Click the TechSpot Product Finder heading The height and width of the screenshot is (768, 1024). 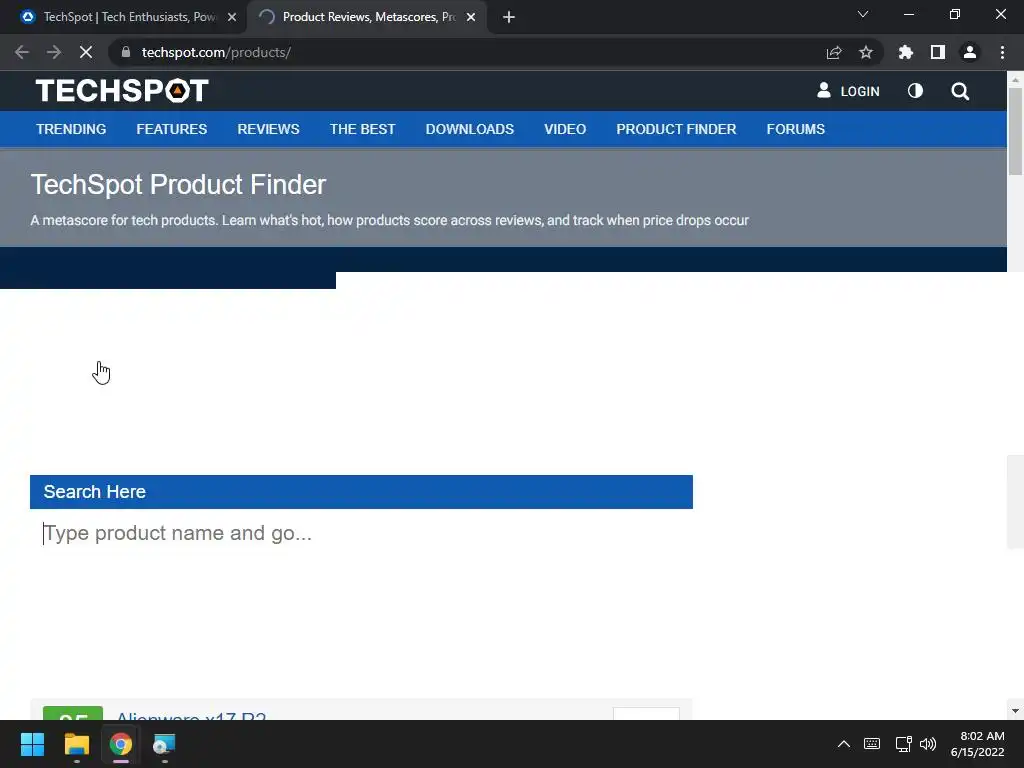coord(178,185)
